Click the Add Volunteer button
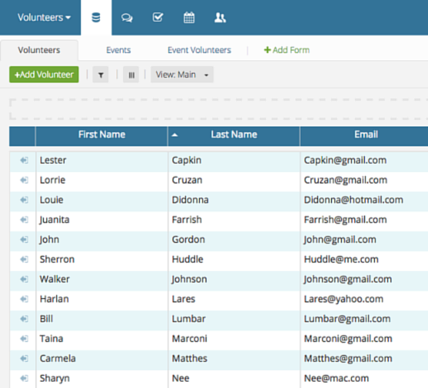The width and height of the screenshot is (428, 388). pyautogui.click(x=44, y=74)
